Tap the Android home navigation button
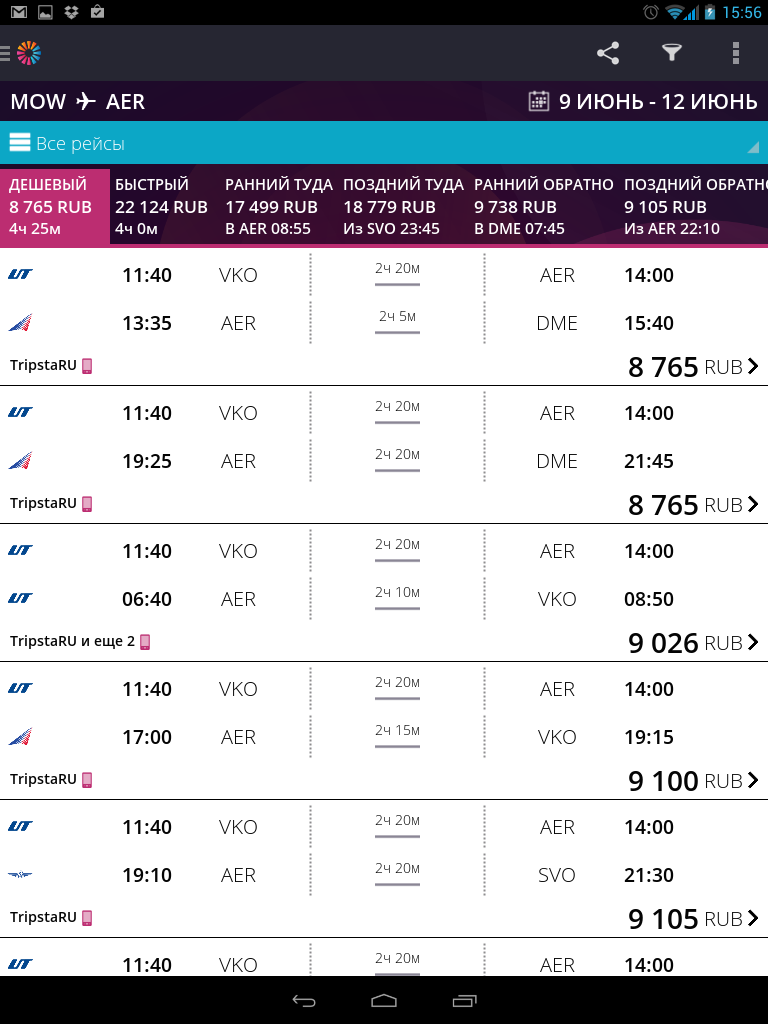The image size is (768, 1024). coord(384,1000)
